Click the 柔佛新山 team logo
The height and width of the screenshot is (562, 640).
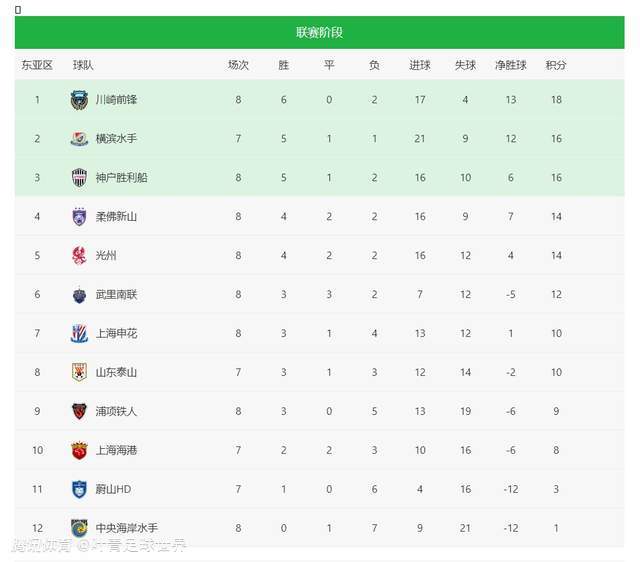pyautogui.click(x=79, y=217)
